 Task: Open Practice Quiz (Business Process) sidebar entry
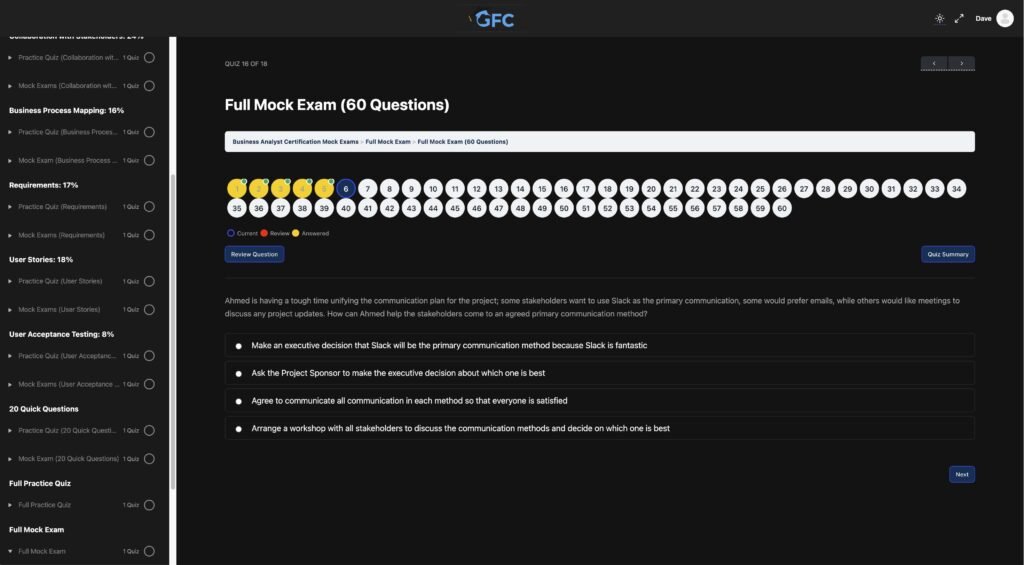[x=67, y=132]
